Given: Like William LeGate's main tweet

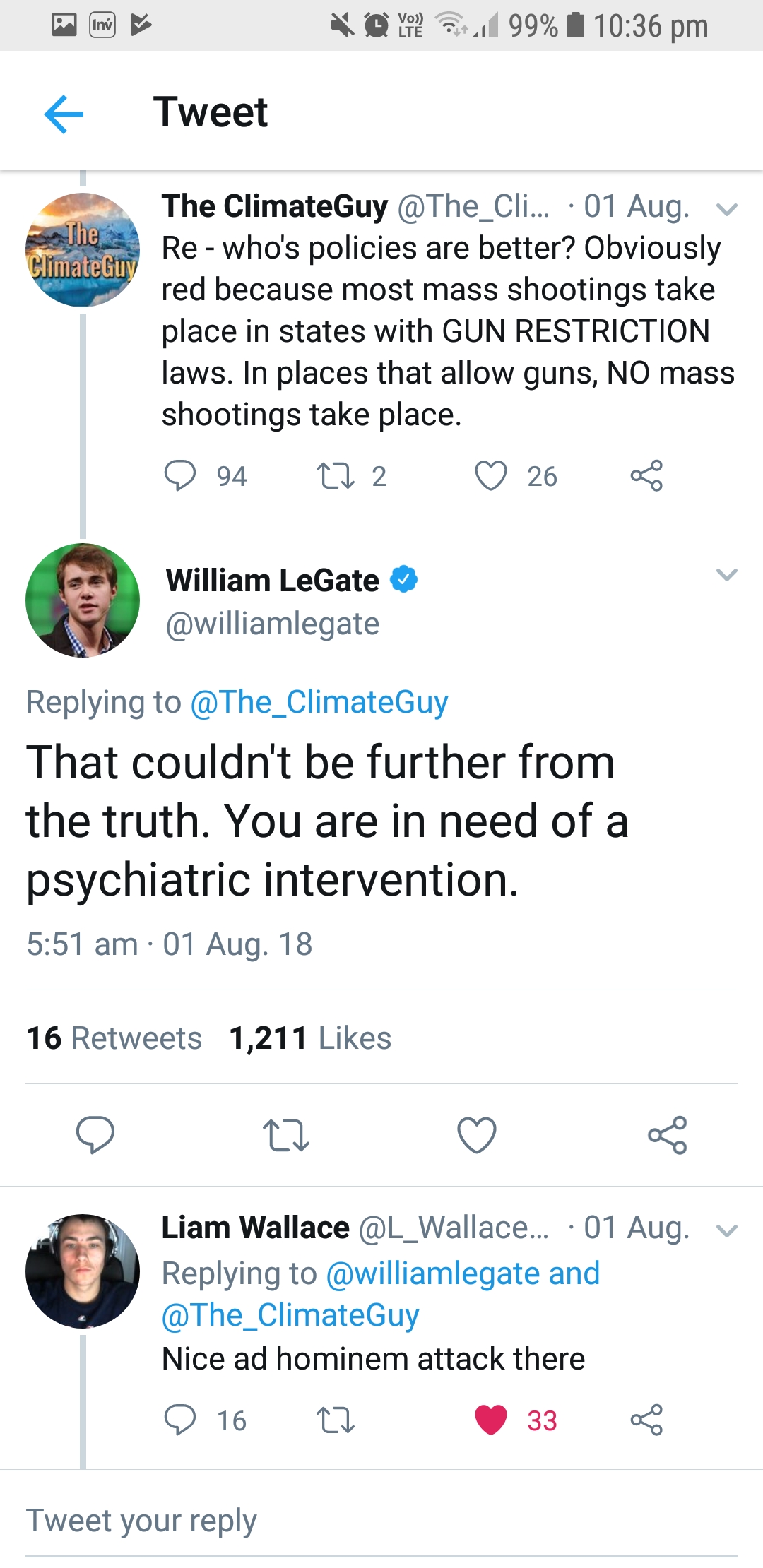Looking at the screenshot, I should [477, 1135].
